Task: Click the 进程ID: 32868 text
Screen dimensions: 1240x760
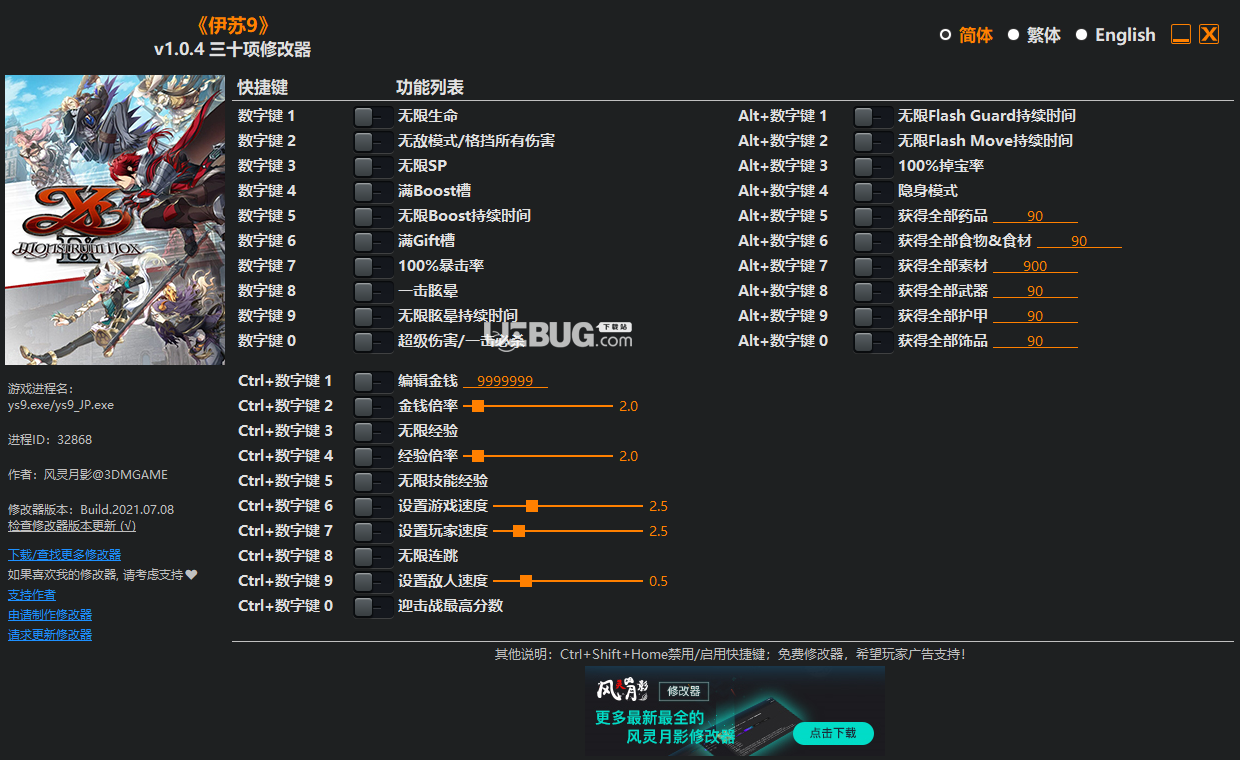Action: (x=50, y=439)
